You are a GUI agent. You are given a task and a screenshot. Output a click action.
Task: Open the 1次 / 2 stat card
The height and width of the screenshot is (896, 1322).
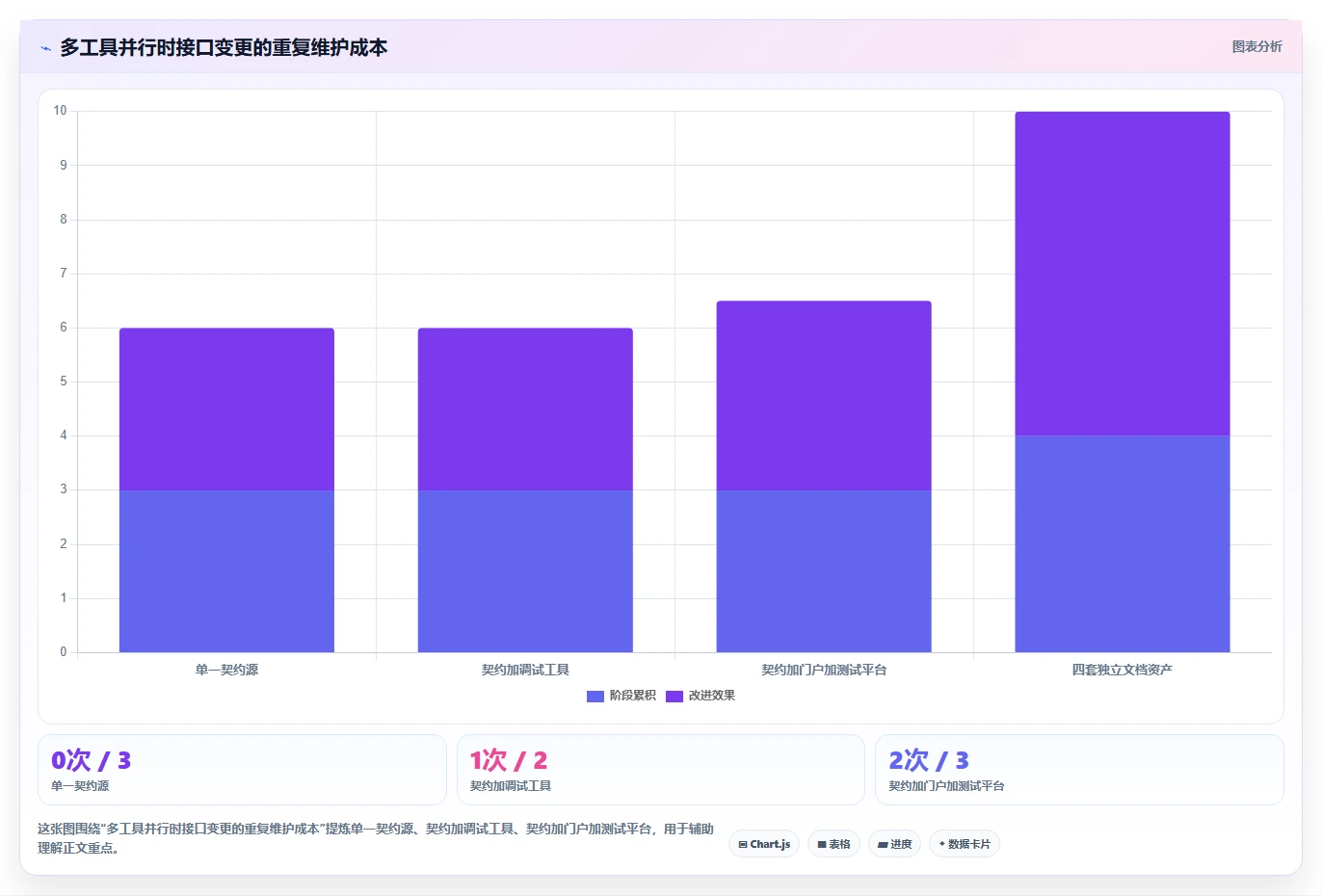[660, 770]
